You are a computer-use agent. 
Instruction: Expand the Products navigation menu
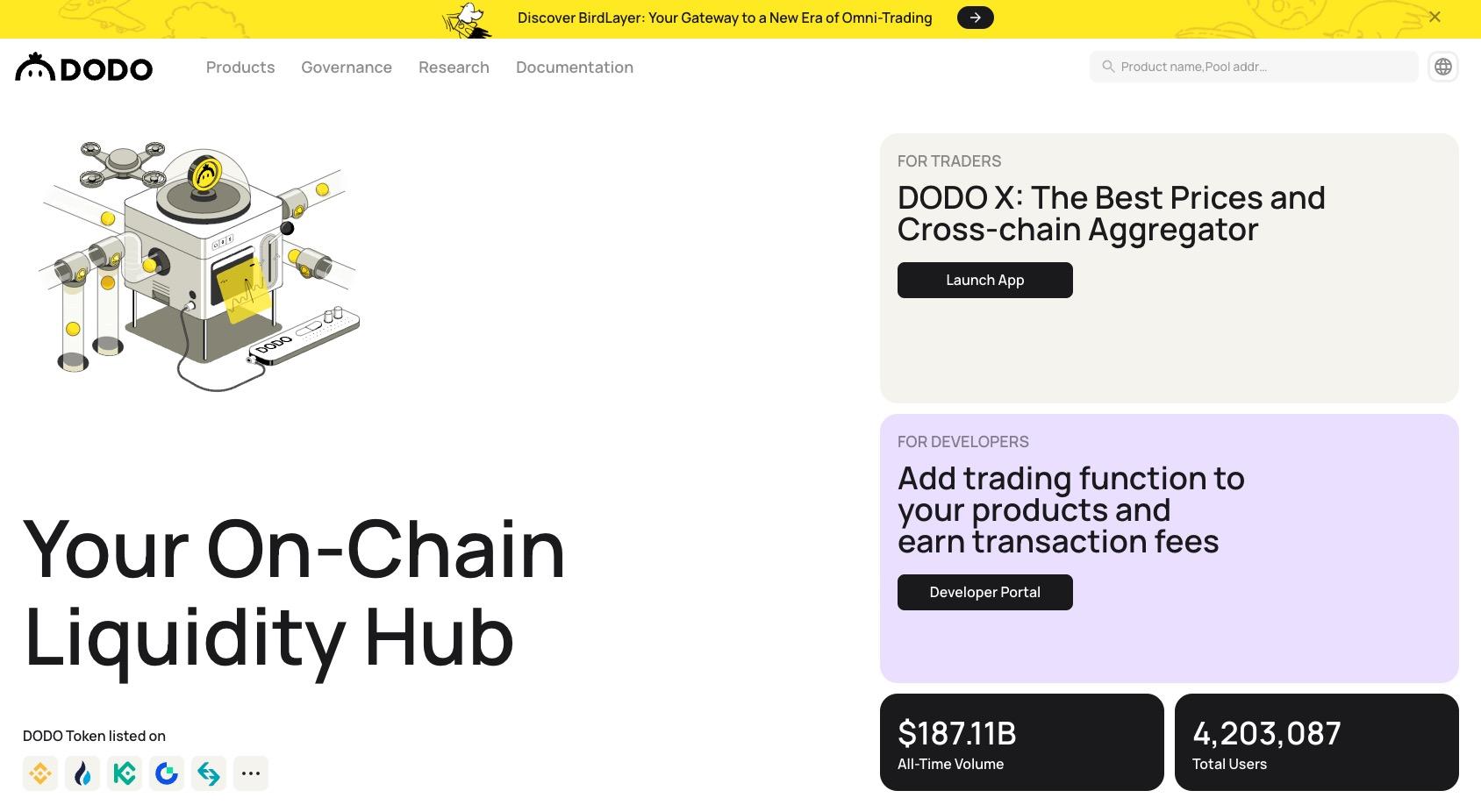[240, 68]
